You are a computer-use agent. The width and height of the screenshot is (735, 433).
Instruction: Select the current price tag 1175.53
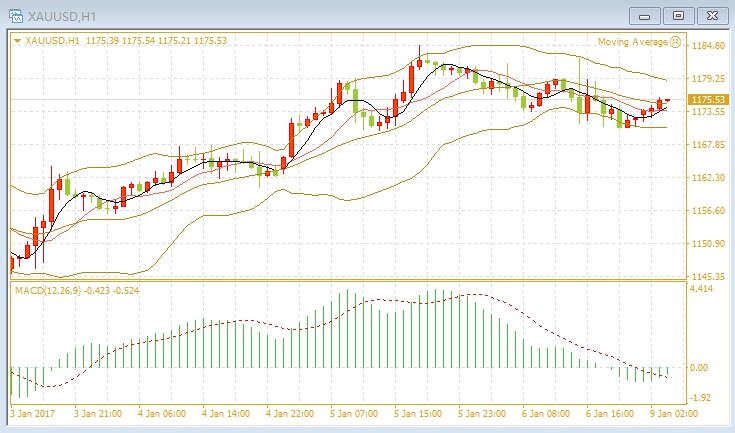coord(708,99)
